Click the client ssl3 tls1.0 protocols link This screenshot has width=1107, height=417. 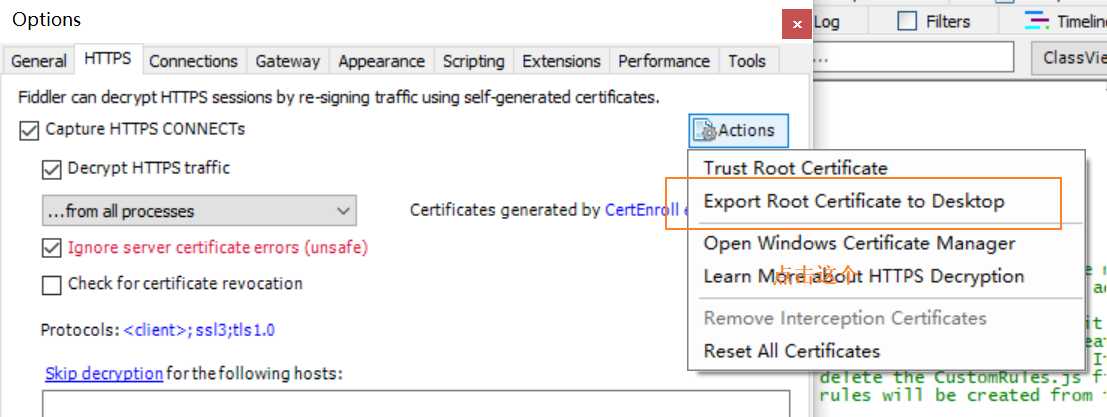(x=199, y=330)
